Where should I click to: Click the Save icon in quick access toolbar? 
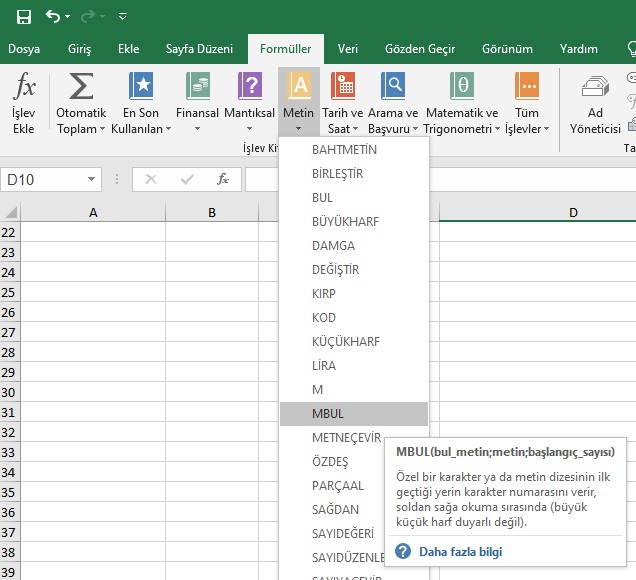tap(24, 17)
